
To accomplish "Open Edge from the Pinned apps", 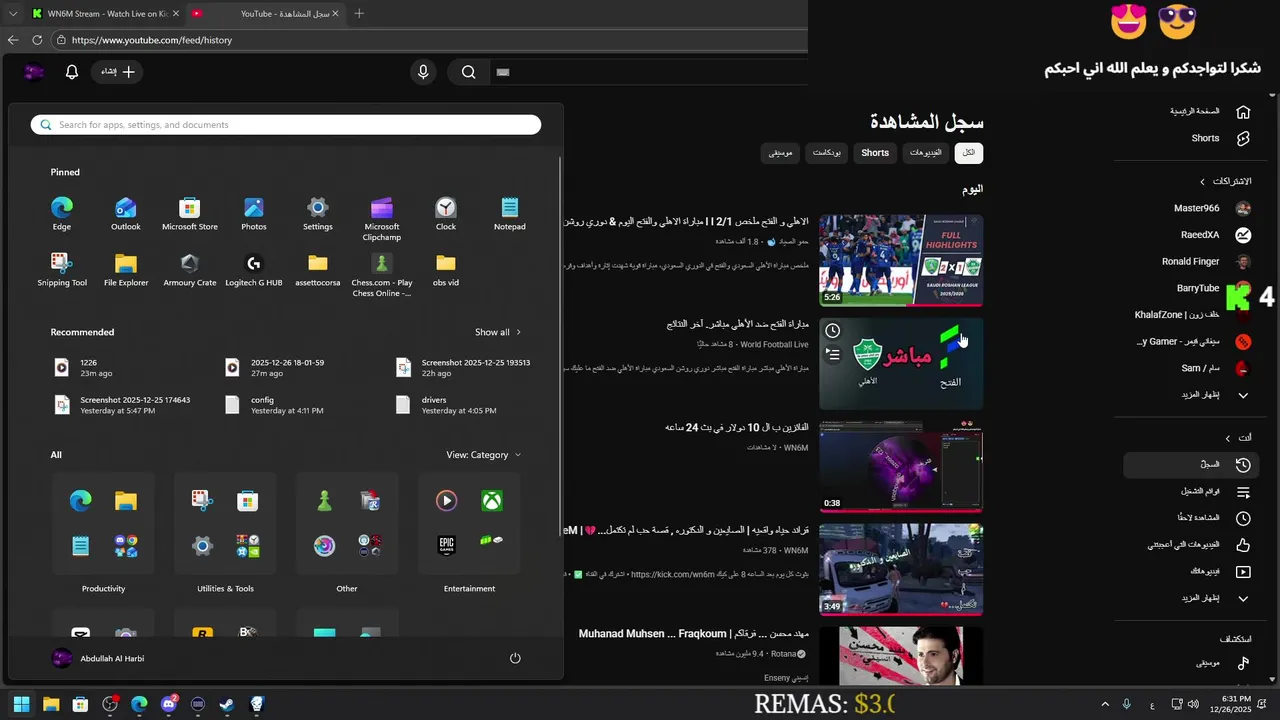I will coord(62,213).
